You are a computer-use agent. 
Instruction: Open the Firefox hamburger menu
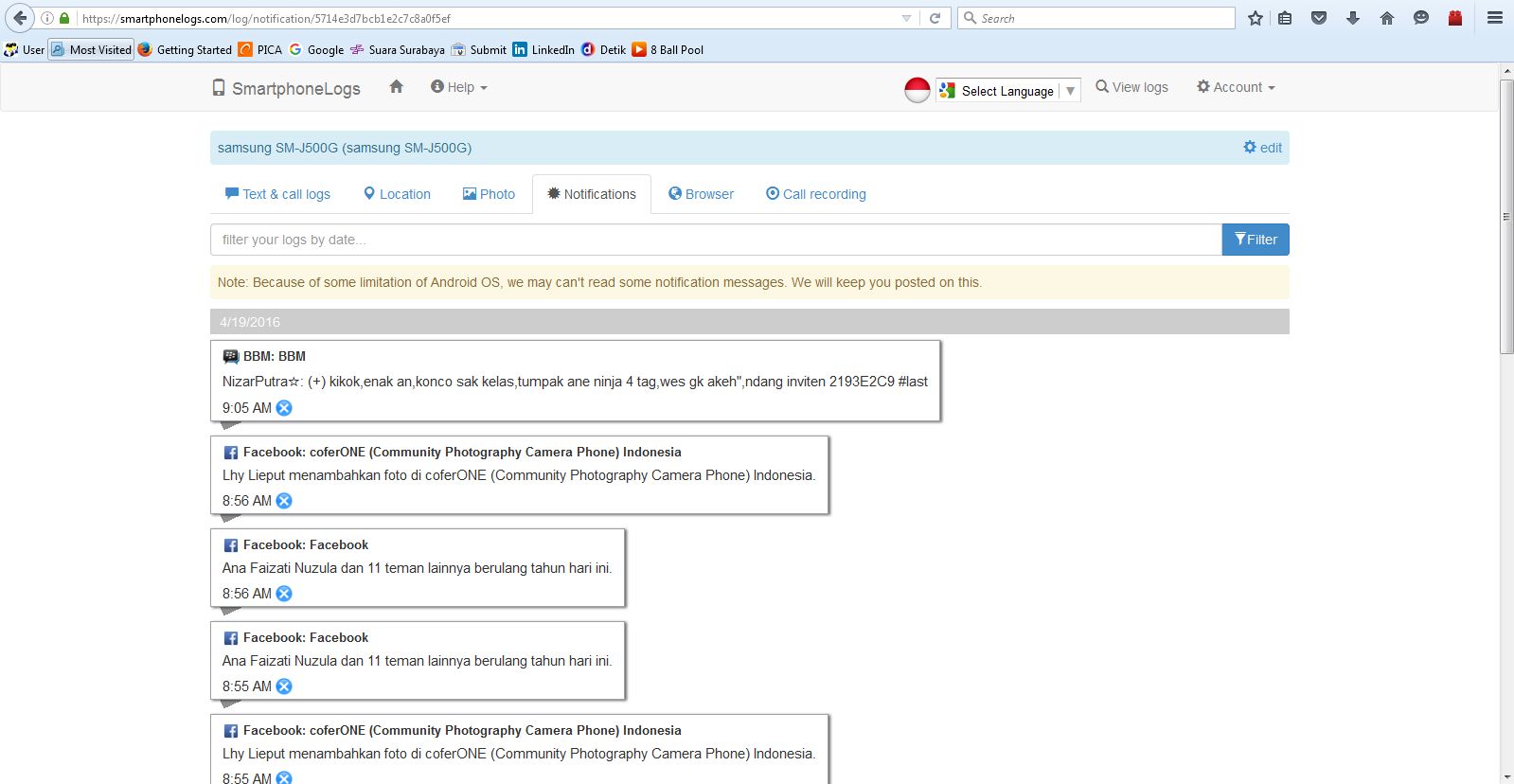pyautogui.click(x=1495, y=18)
